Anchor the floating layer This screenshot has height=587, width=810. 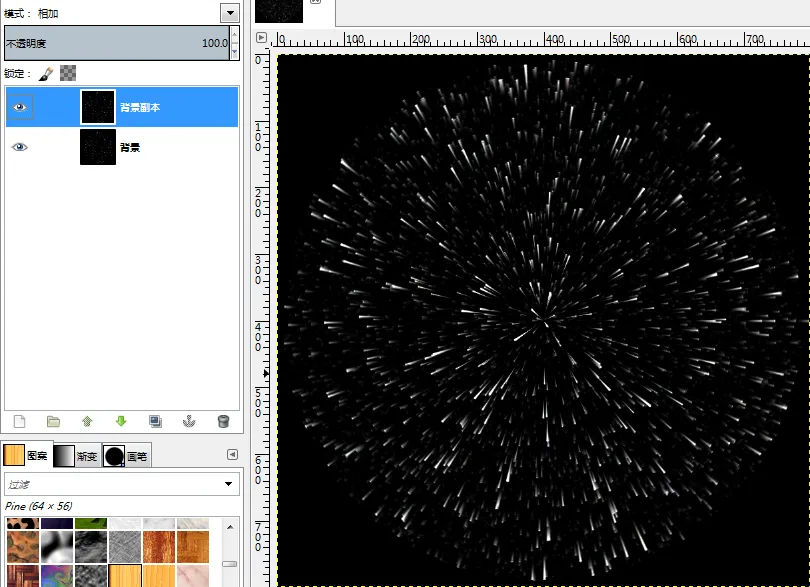pos(189,421)
